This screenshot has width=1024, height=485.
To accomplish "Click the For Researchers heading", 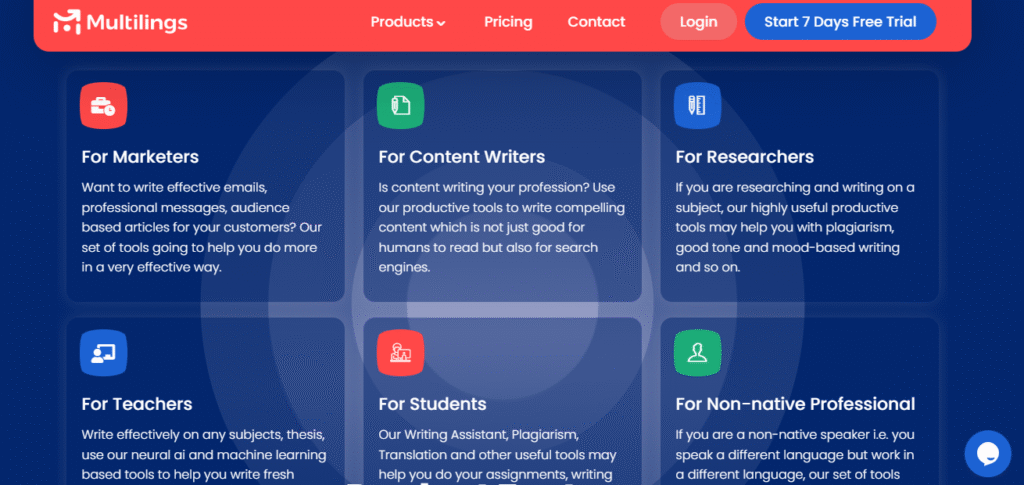I will point(744,157).
